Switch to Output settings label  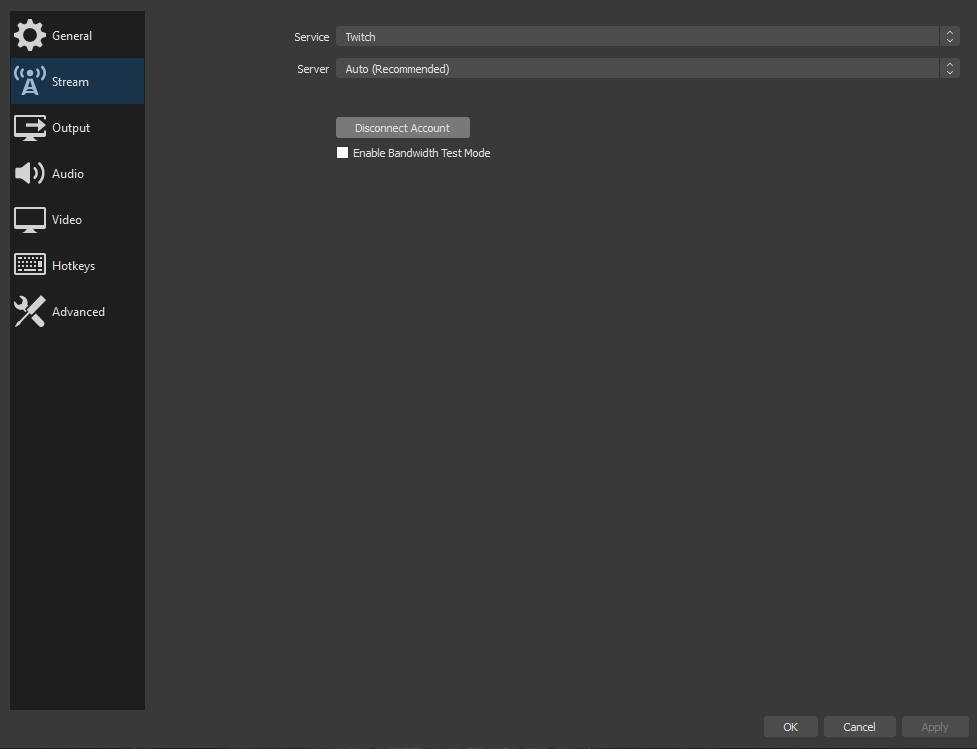pos(71,128)
